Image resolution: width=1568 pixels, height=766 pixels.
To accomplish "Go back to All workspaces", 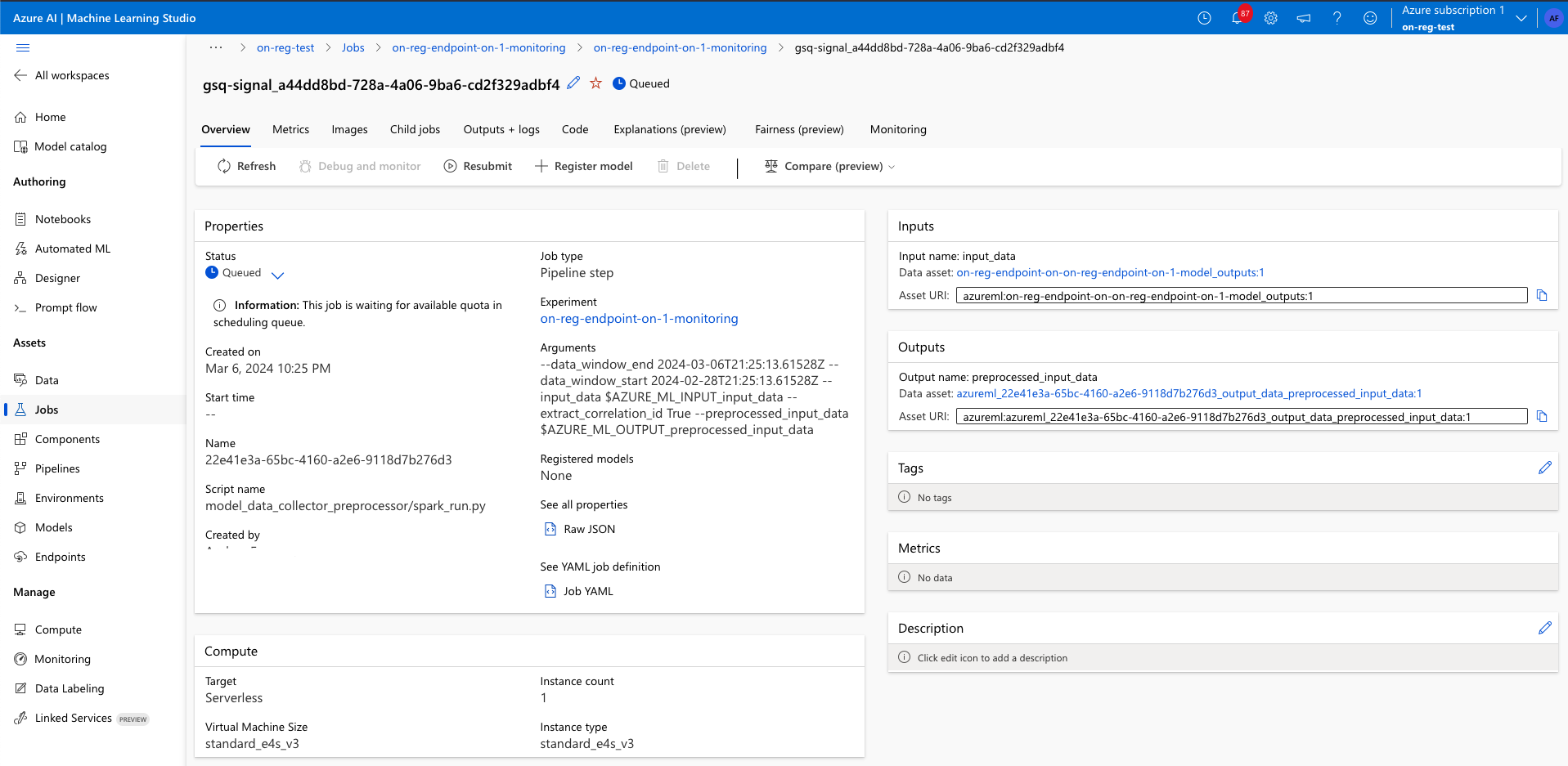I will (62, 75).
